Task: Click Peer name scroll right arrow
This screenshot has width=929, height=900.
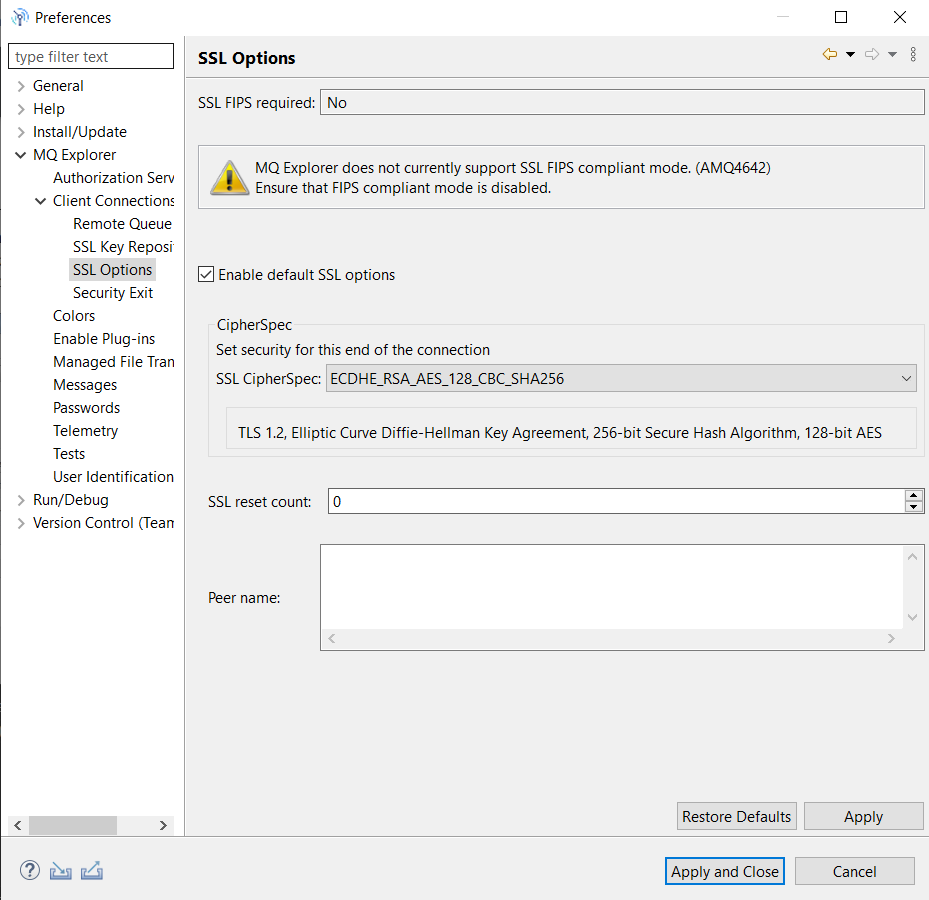Action: pyautogui.click(x=891, y=638)
